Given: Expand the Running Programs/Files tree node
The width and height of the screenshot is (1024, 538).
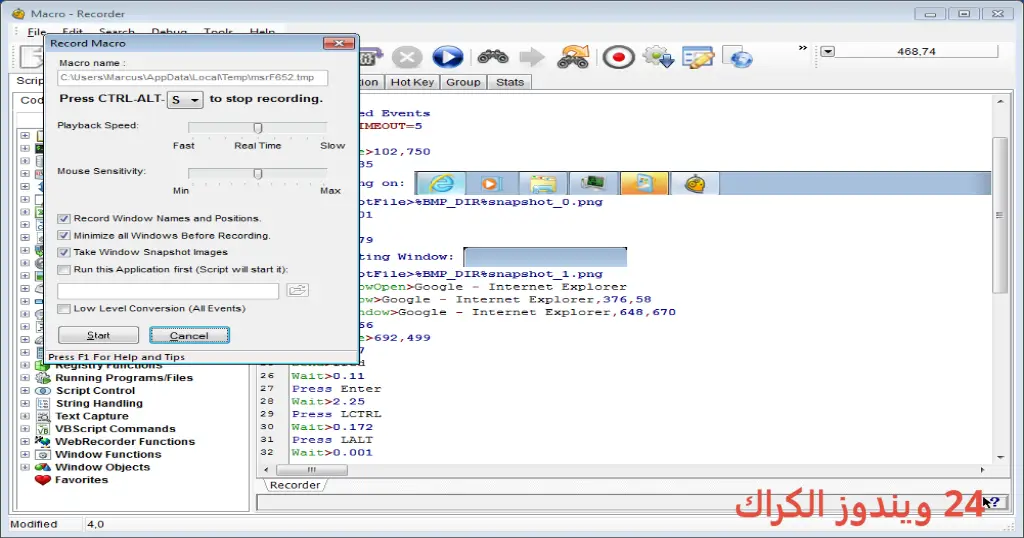Looking at the screenshot, I should (x=25, y=377).
